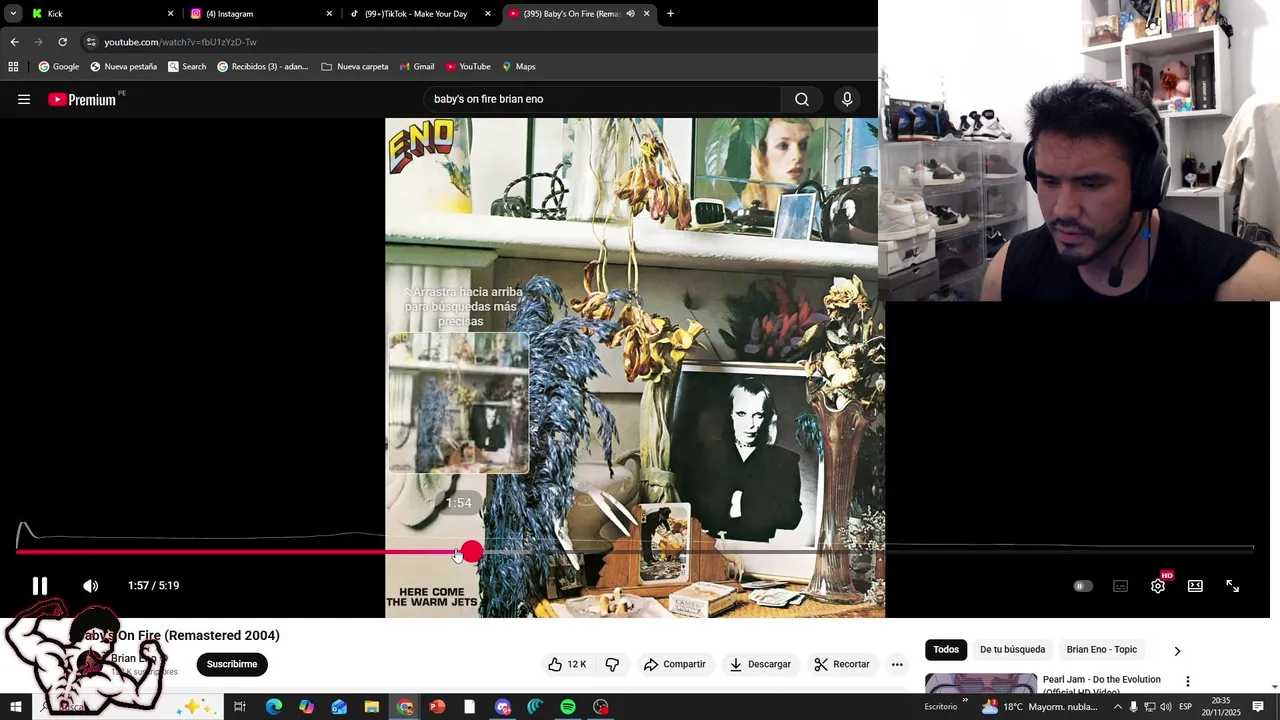Mute the YouTube tab via speaker icon
This screenshot has height=720, width=1280.
(x=630, y=14)
